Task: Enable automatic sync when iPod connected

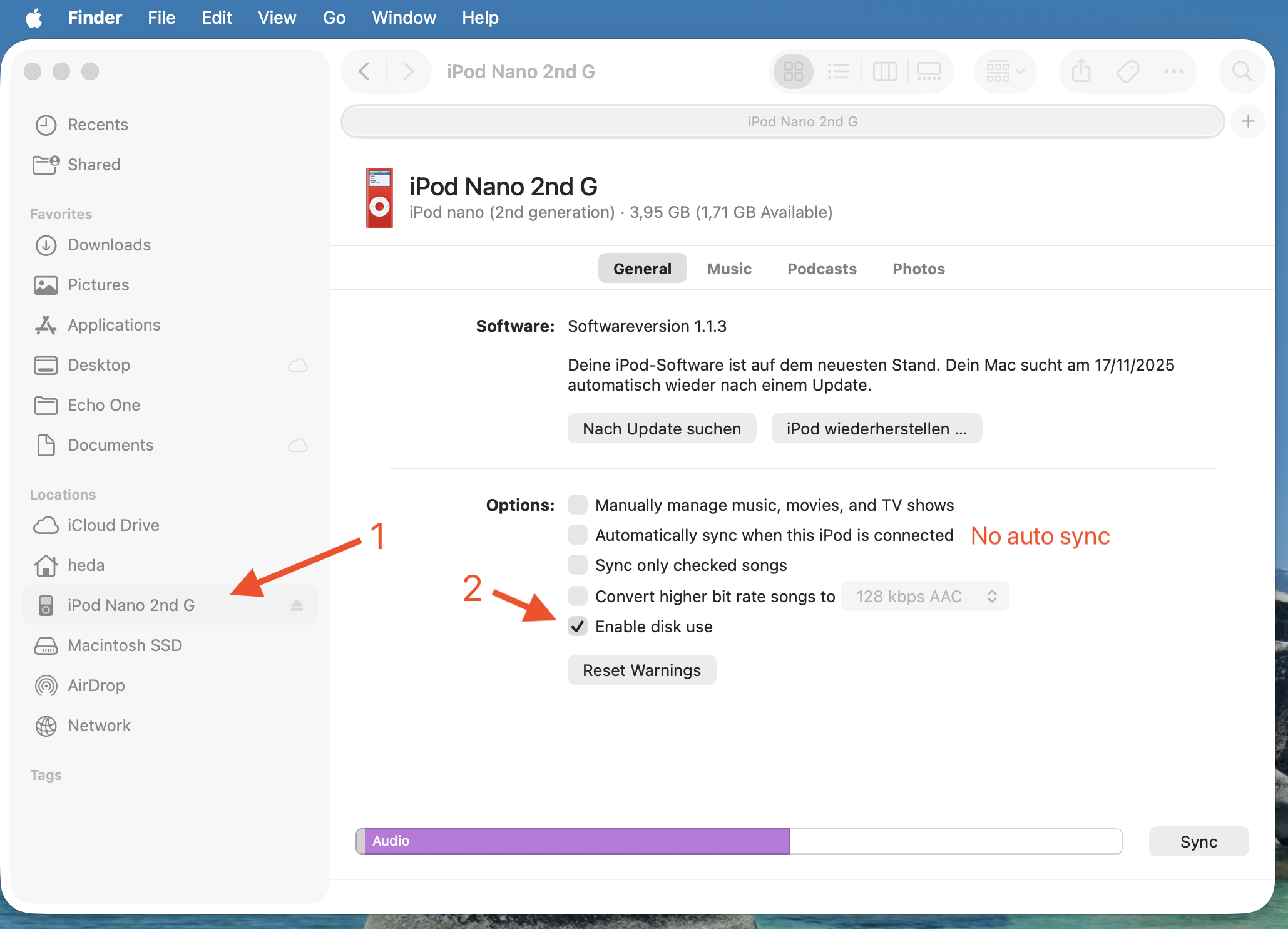Action: click(578, 535)
